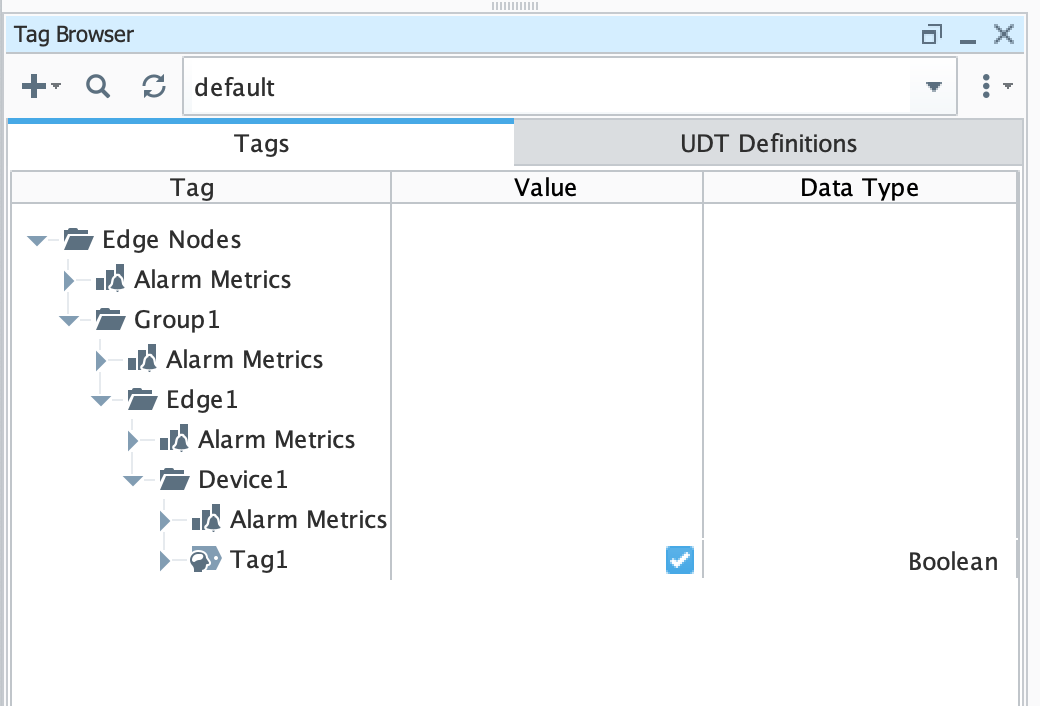Select the Tags tab
1040x706 pixels.
(261, 143)
